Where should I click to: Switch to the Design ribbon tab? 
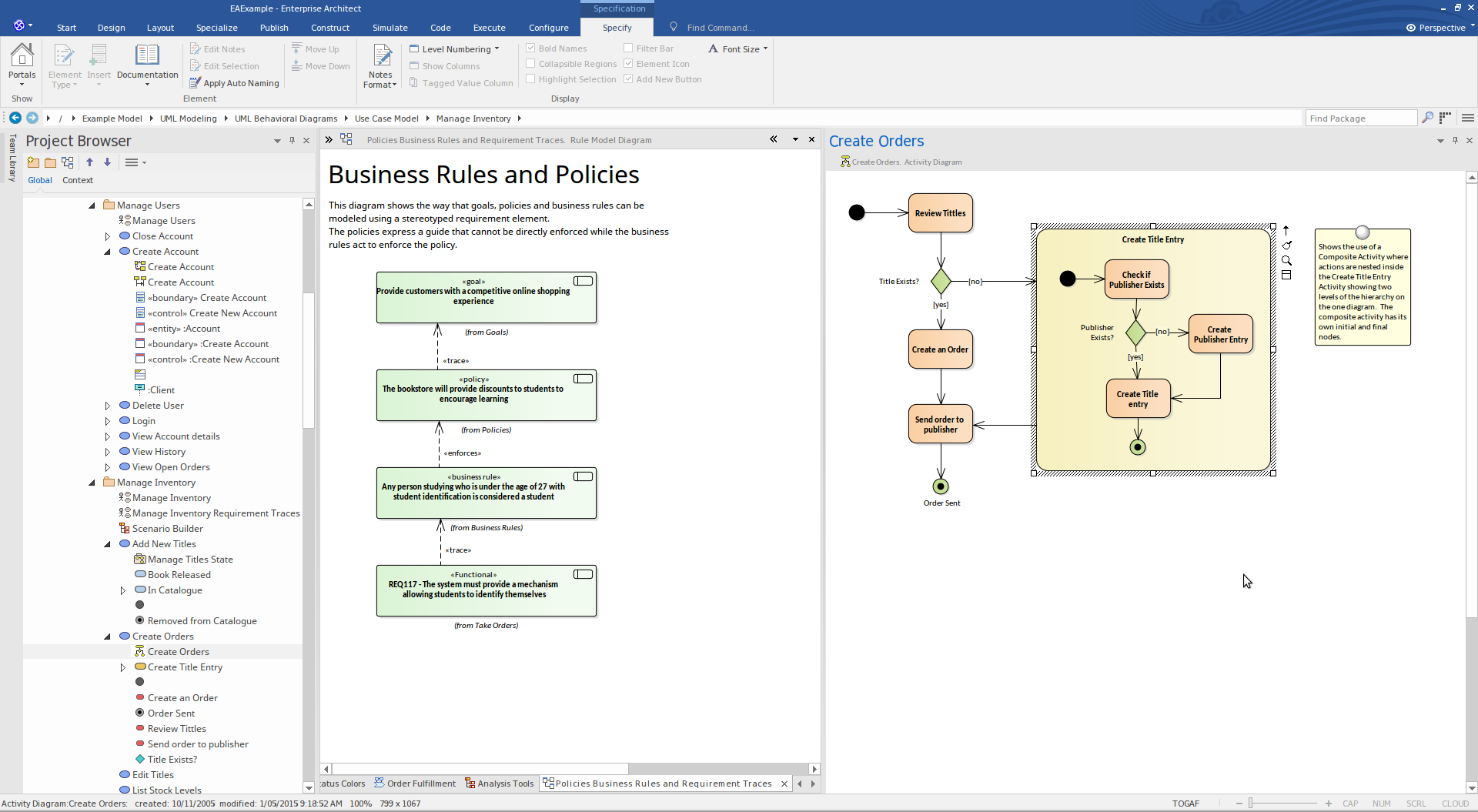pos(111,28)
